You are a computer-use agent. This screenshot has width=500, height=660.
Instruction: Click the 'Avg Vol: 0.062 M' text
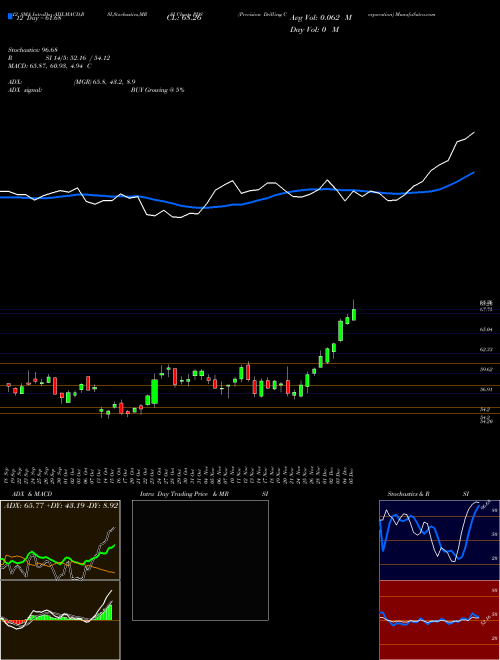(x=320, y=18)
